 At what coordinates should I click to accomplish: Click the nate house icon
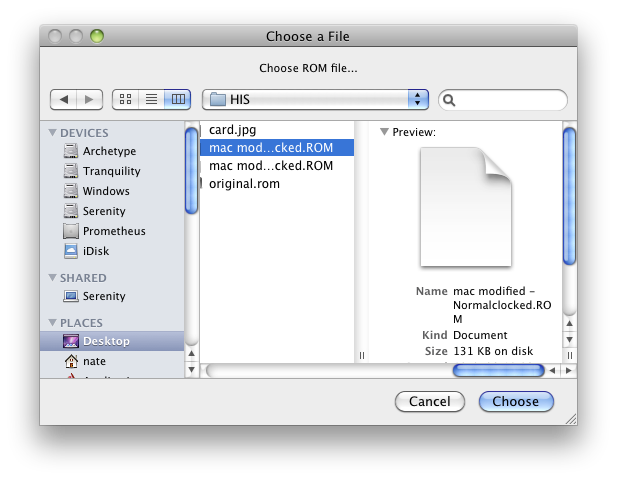pyautogui.click(x=71, y=361)
